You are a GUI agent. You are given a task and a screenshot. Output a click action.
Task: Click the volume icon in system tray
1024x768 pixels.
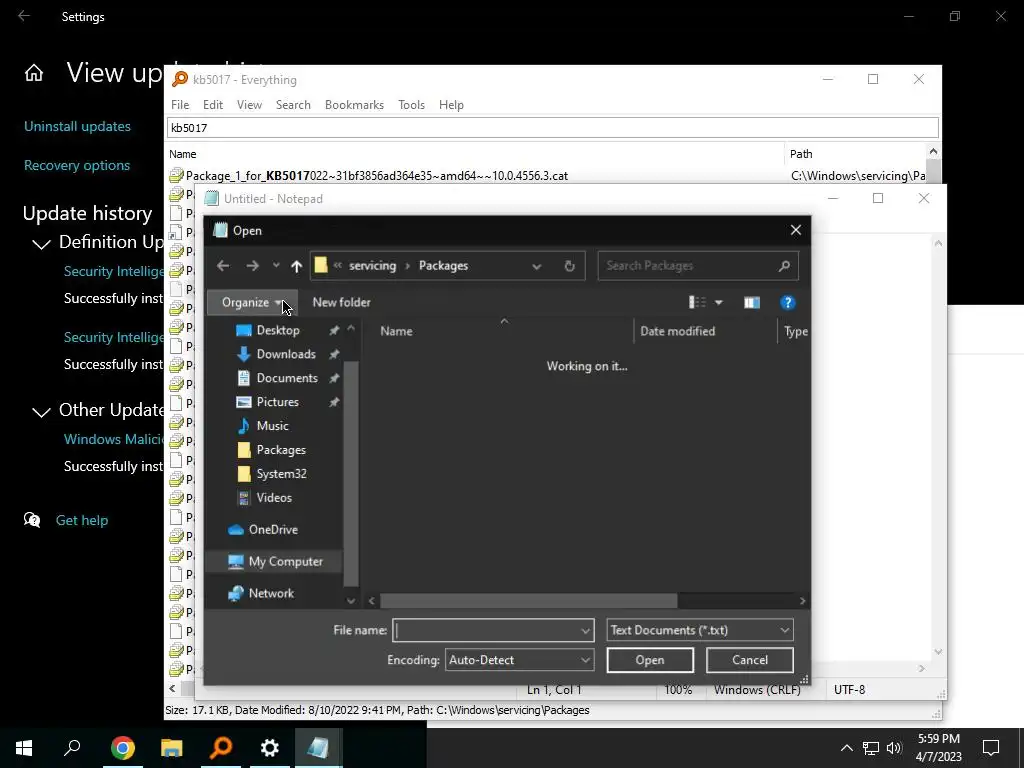point(894,748)
